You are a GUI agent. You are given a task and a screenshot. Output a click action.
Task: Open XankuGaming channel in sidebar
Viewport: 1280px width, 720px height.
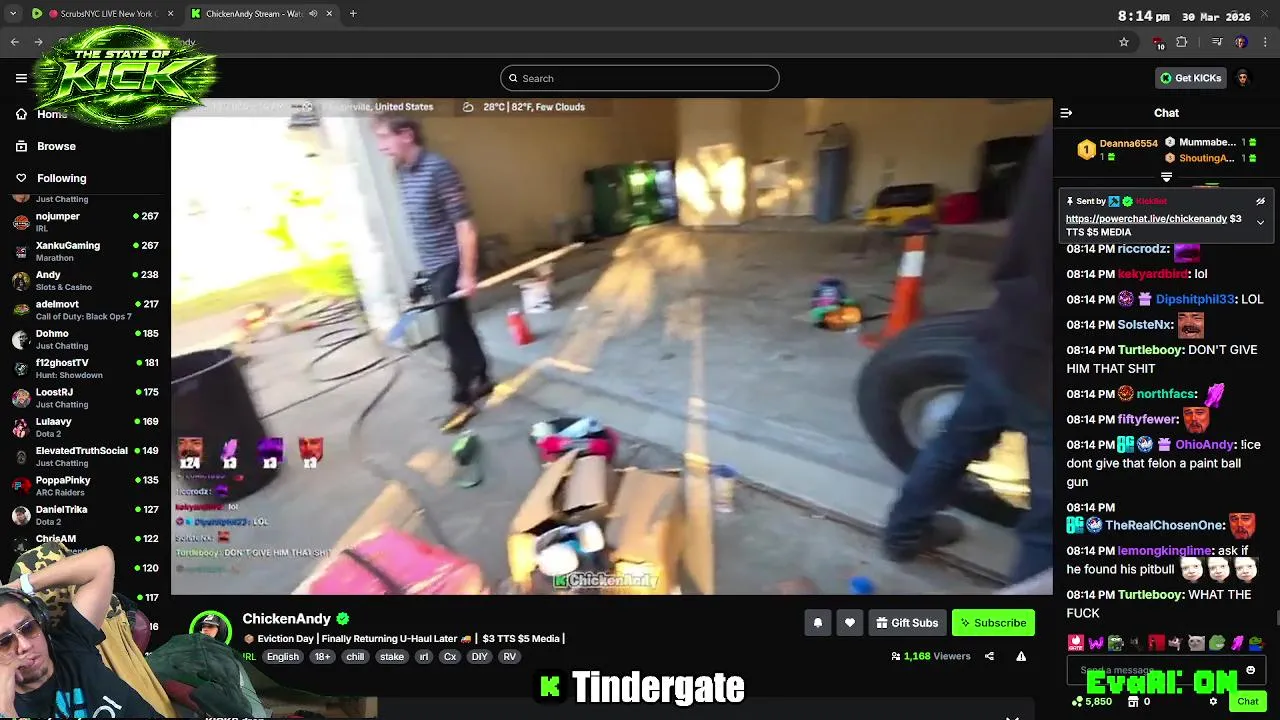coord(86,251)
